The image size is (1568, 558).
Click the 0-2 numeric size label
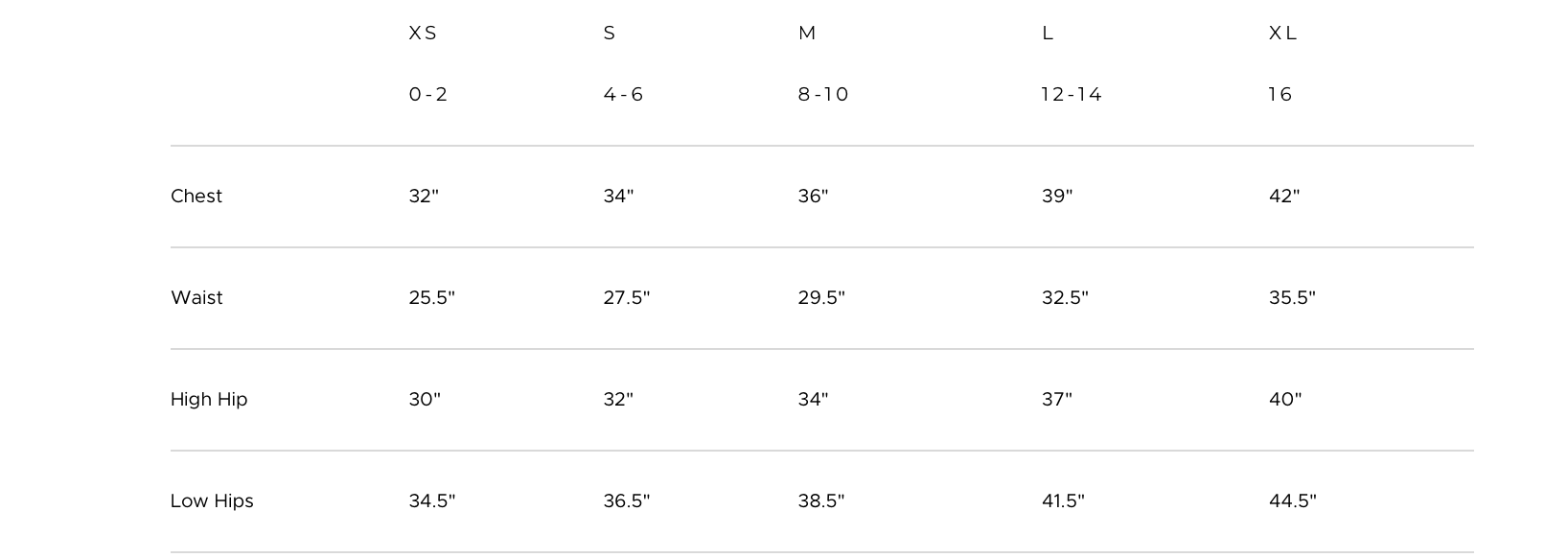coord(428,95)
